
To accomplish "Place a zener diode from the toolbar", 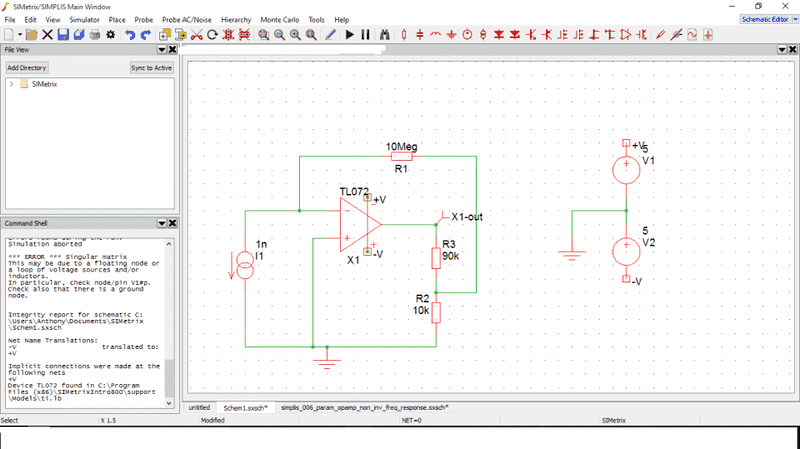I will click(515, 35).
